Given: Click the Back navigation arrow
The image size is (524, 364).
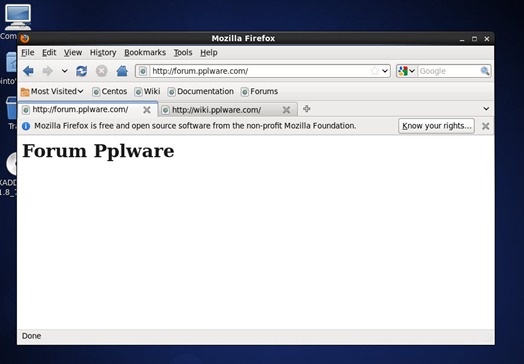Looking at the screenshot, I should pyautogui.click(x=28, y=71).
